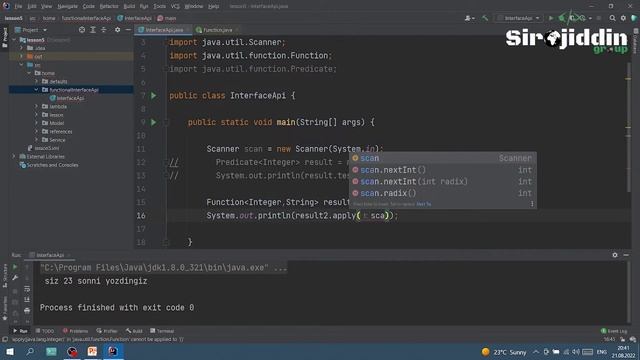Click the IntelliJ IDEA taskbar icon
The height and width of the screenshot is (360, 640).
click(x=113, y=351)
